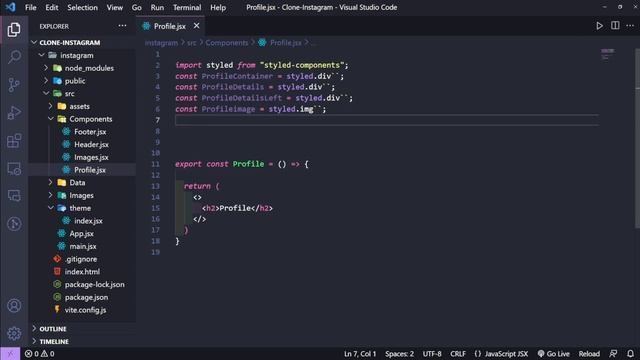
Task: Open the Terminal menu
Action: (x=187, y=7)
